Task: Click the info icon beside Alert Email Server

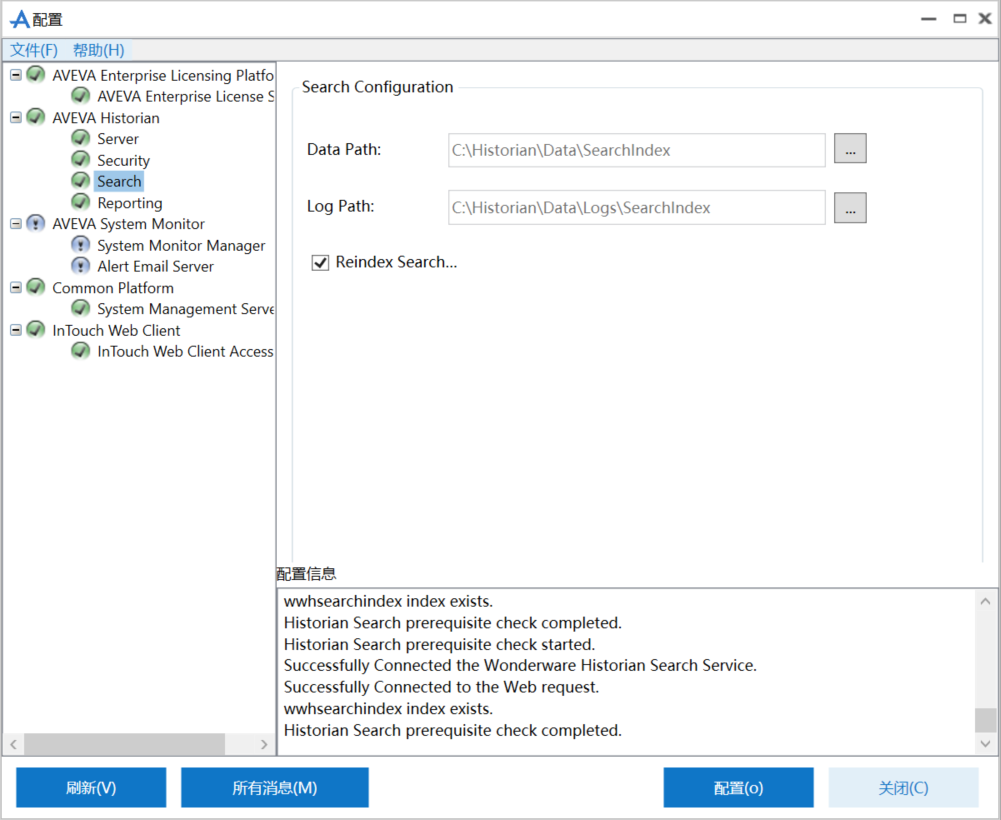Action: [81, 266]
